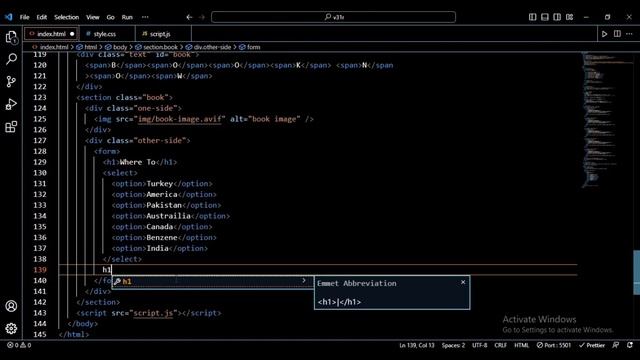This screenshot has width=640, height=360.
Task: Click the Port: 5501 Live Server item
Action: point(554,345)
